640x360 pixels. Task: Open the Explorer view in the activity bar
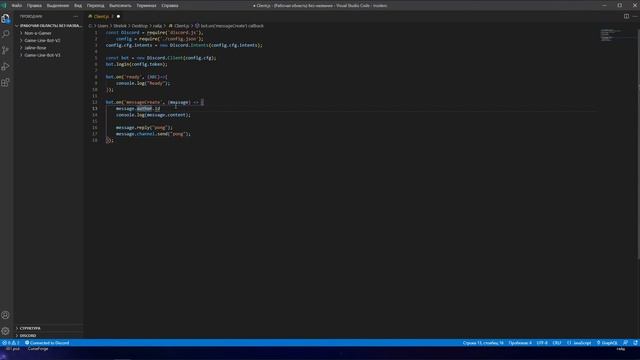(x=6, y=19)
